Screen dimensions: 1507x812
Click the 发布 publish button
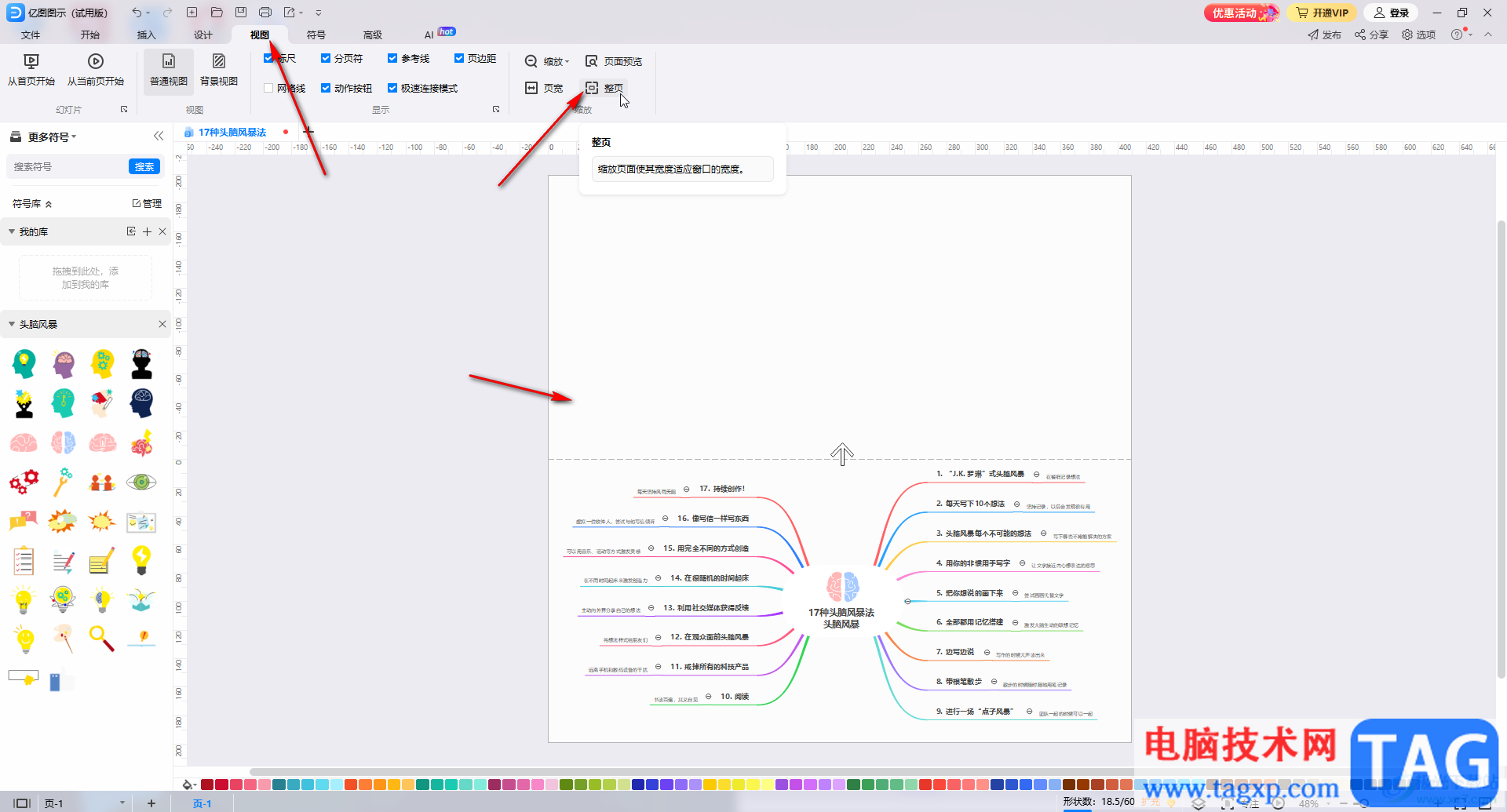1324,35
